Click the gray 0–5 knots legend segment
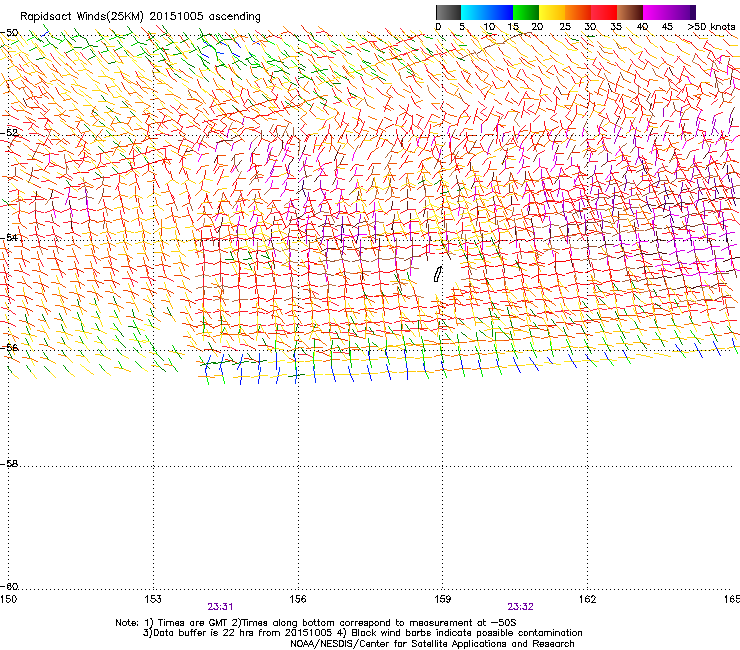The image size is (740, 650). click(448, 12)
